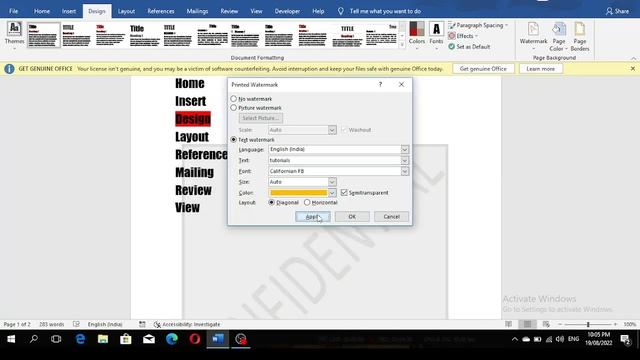Select the Picture watermark radio button

(233, 108)
